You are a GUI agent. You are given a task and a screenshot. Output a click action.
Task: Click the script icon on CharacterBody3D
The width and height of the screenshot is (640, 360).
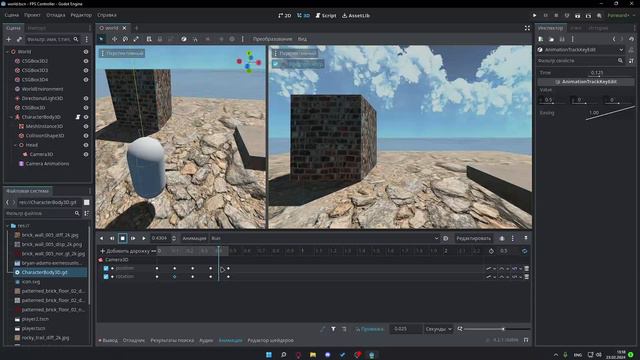coord(78,117)
